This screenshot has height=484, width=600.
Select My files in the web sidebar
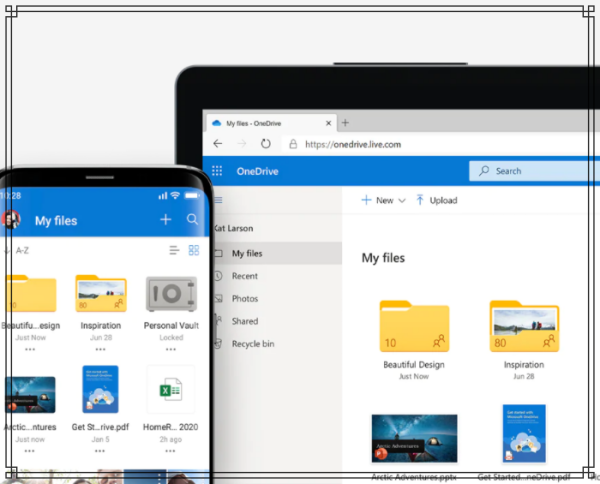click(277, 253)
